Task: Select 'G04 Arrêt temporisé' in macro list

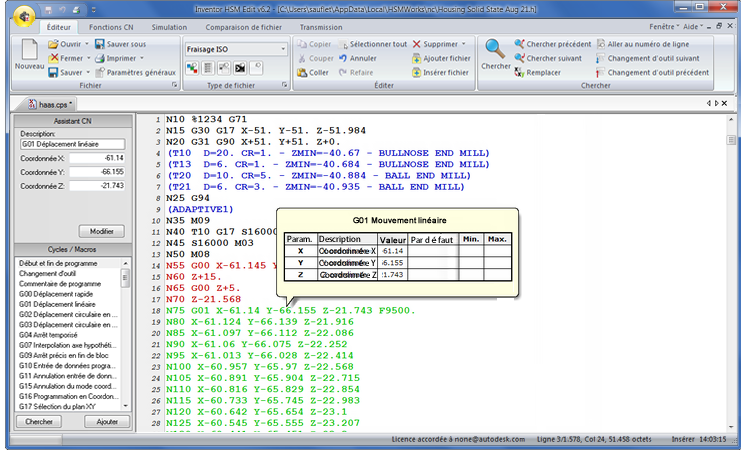Action: pyautogui.click(x=48, y=335)
